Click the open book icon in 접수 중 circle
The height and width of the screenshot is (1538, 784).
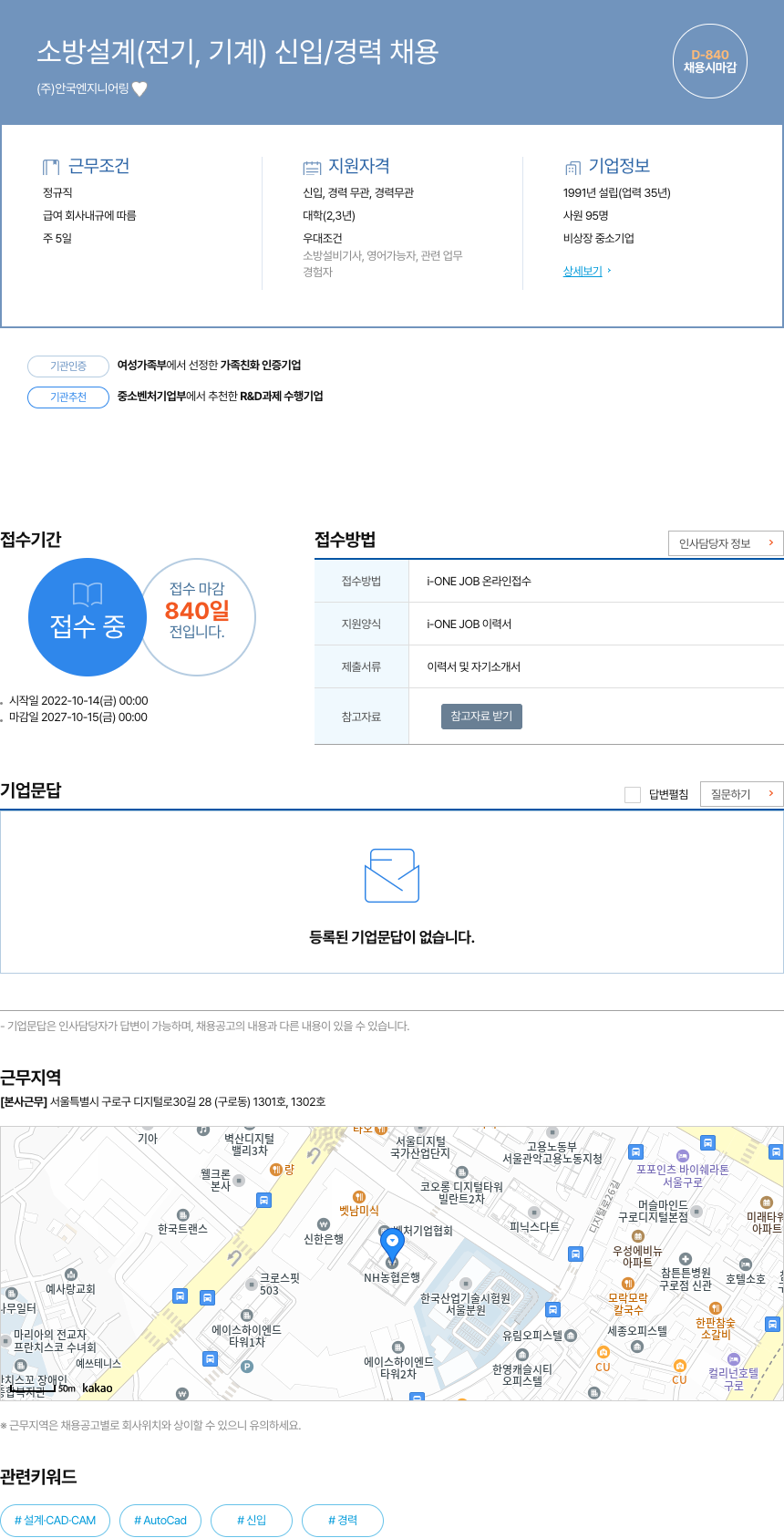pyautogui.click(x=88, y=594)
